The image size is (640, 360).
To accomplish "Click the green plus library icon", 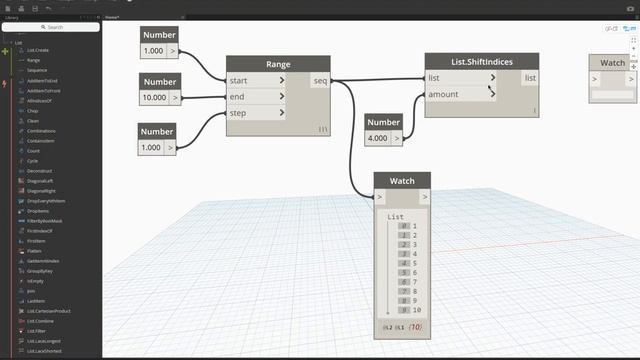I will (x=5, y=51).
